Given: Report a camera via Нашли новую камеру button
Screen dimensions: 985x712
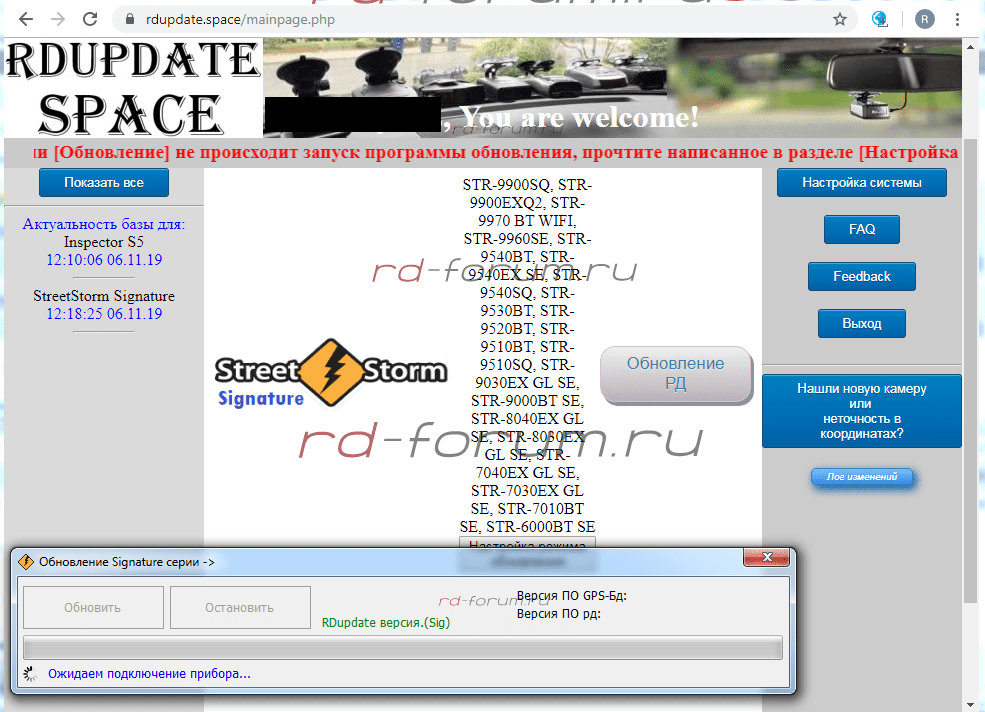Looking at the screenshot, I should 861,411.
